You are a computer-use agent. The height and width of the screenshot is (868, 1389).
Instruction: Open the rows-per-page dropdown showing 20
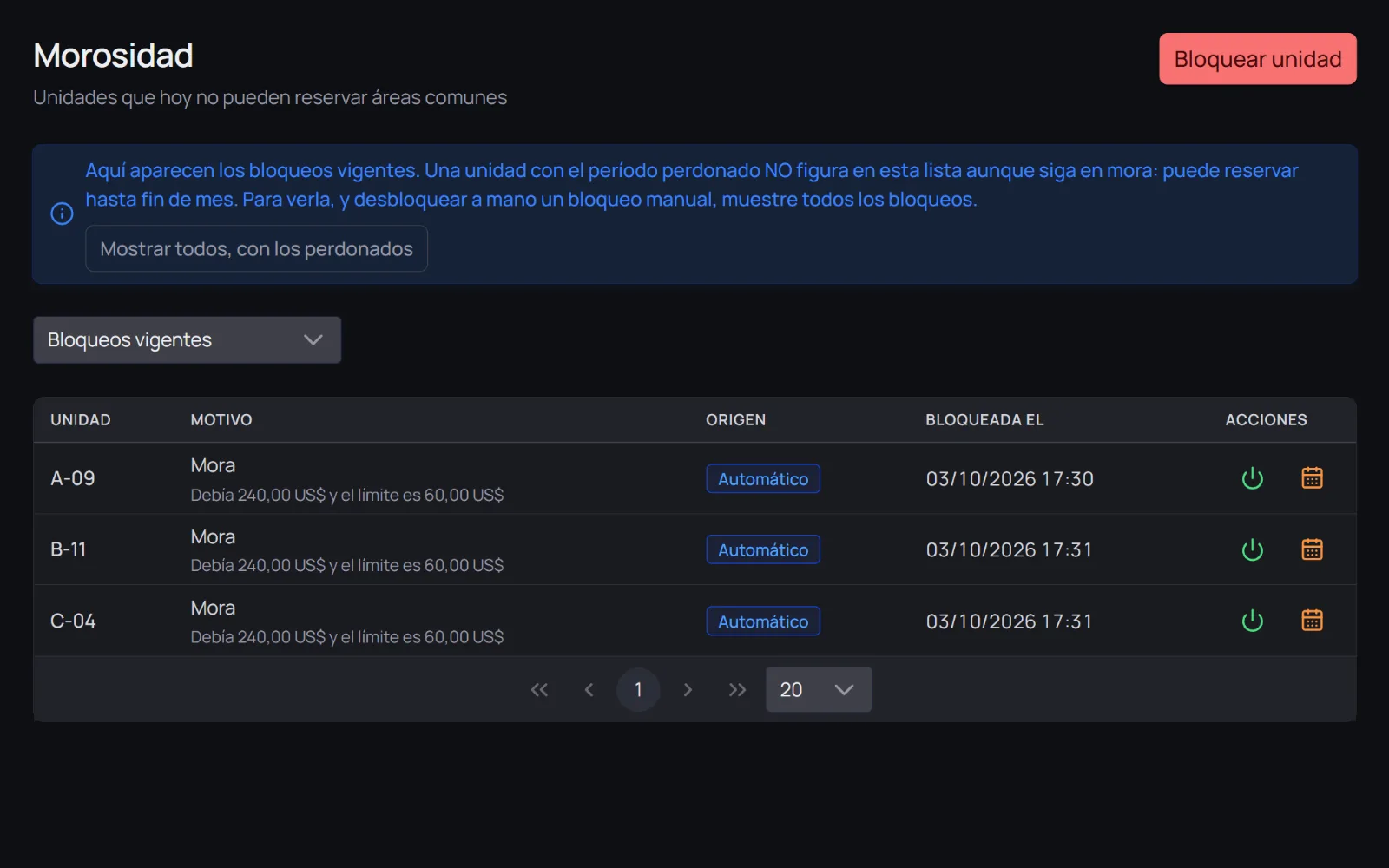click(x=819, y=689)
